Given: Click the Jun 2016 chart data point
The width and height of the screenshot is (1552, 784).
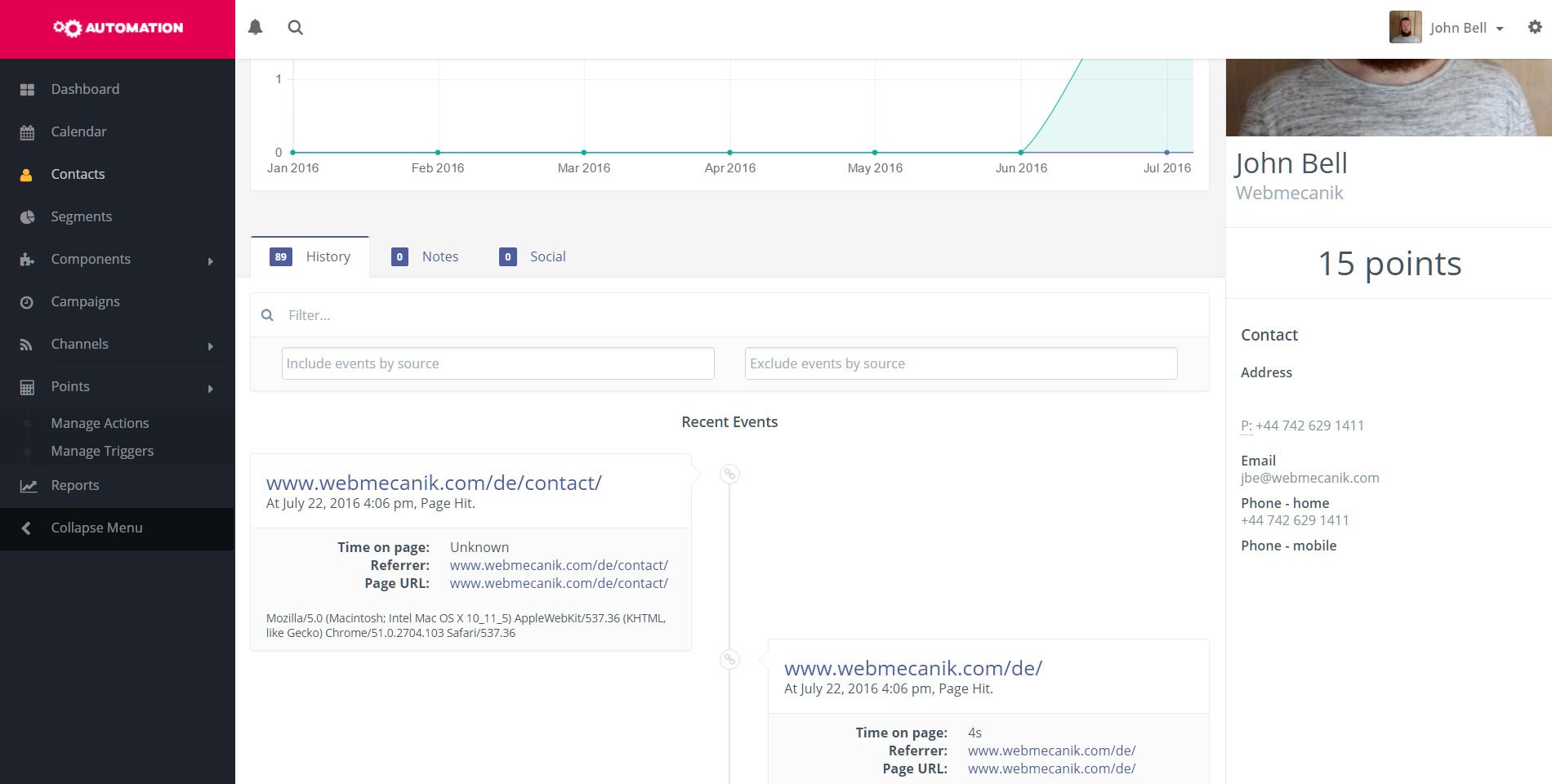Looking at the screenshot, I should tap(1021, 152).
